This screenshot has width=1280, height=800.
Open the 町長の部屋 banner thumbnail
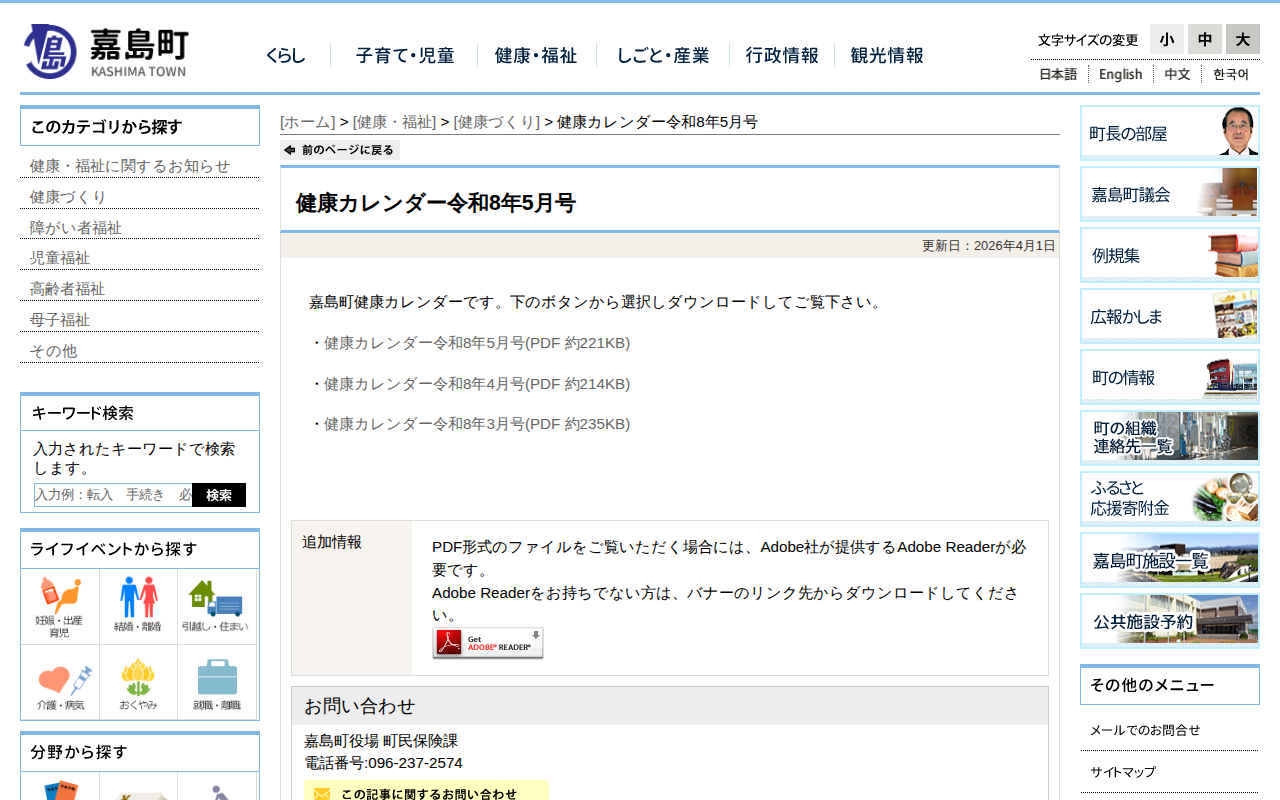pyautogui.click(x=1169, y=133)
